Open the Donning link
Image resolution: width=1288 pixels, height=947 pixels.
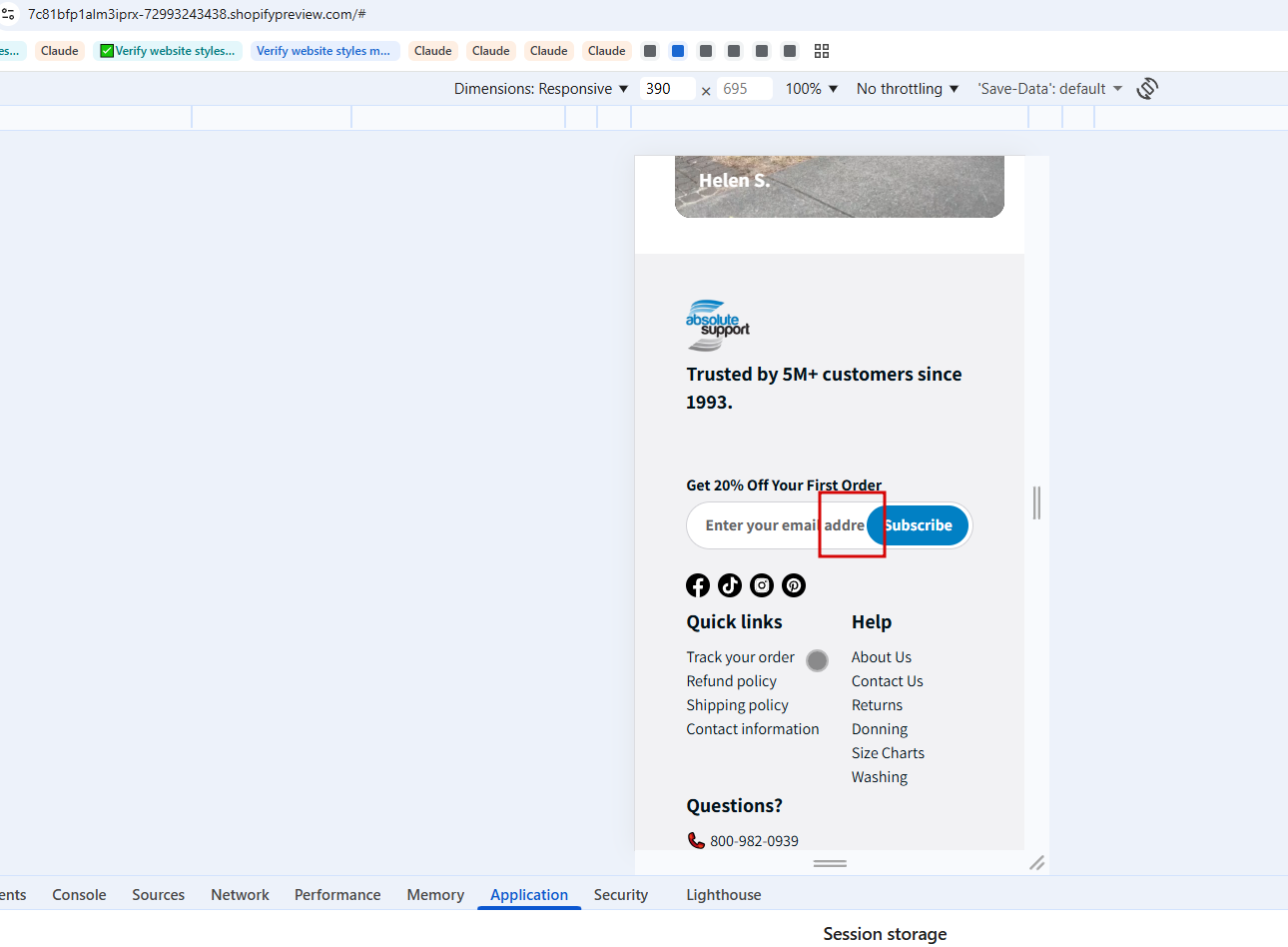point(880,729)
